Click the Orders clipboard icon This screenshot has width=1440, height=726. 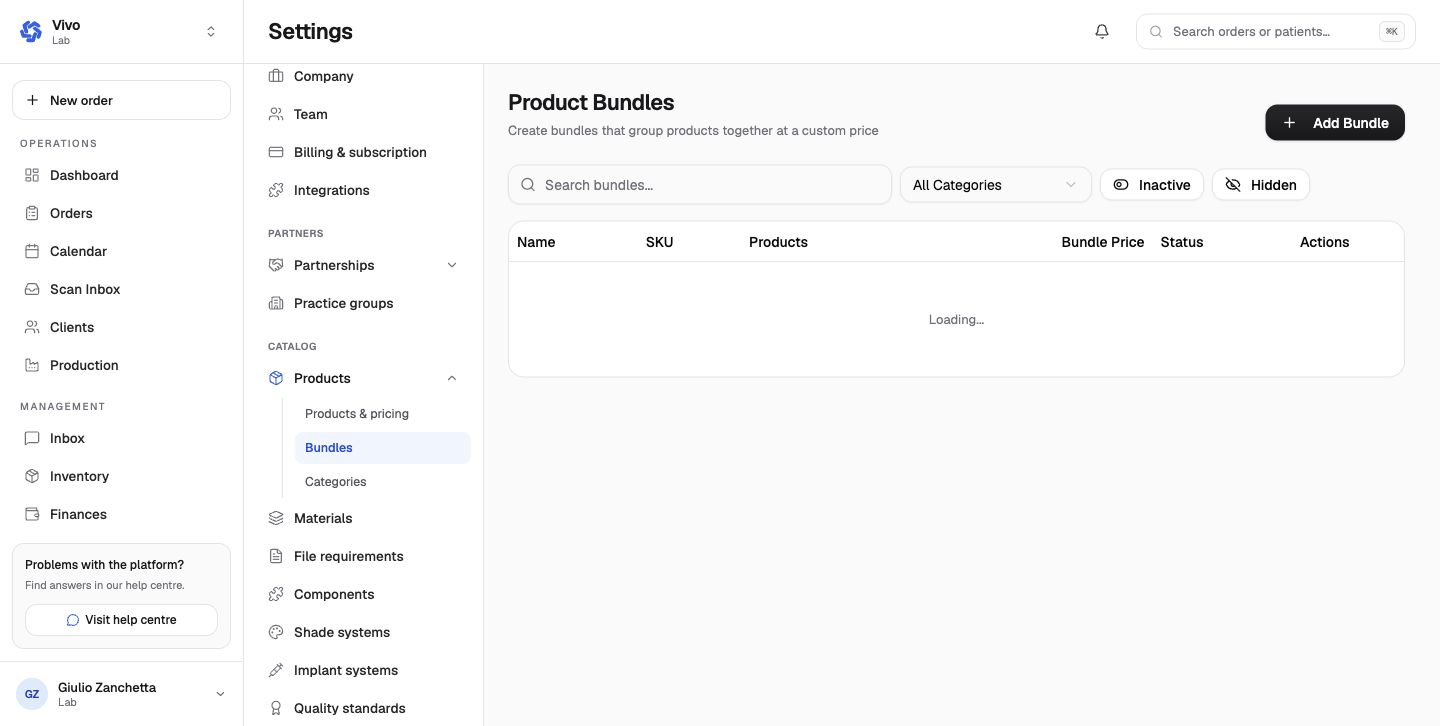[x=32, y=213]
